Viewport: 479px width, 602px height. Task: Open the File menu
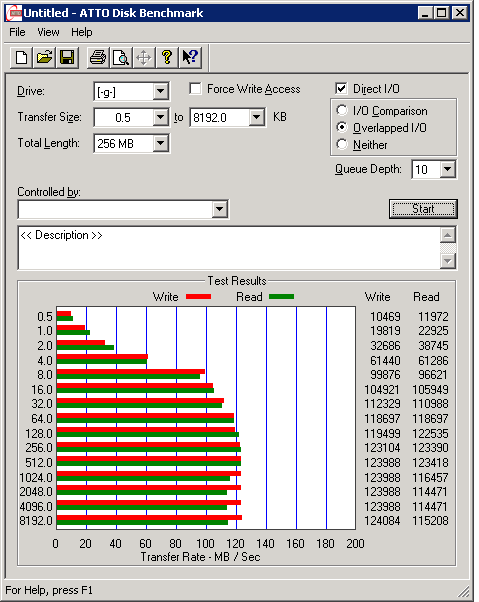coord(17,32)
